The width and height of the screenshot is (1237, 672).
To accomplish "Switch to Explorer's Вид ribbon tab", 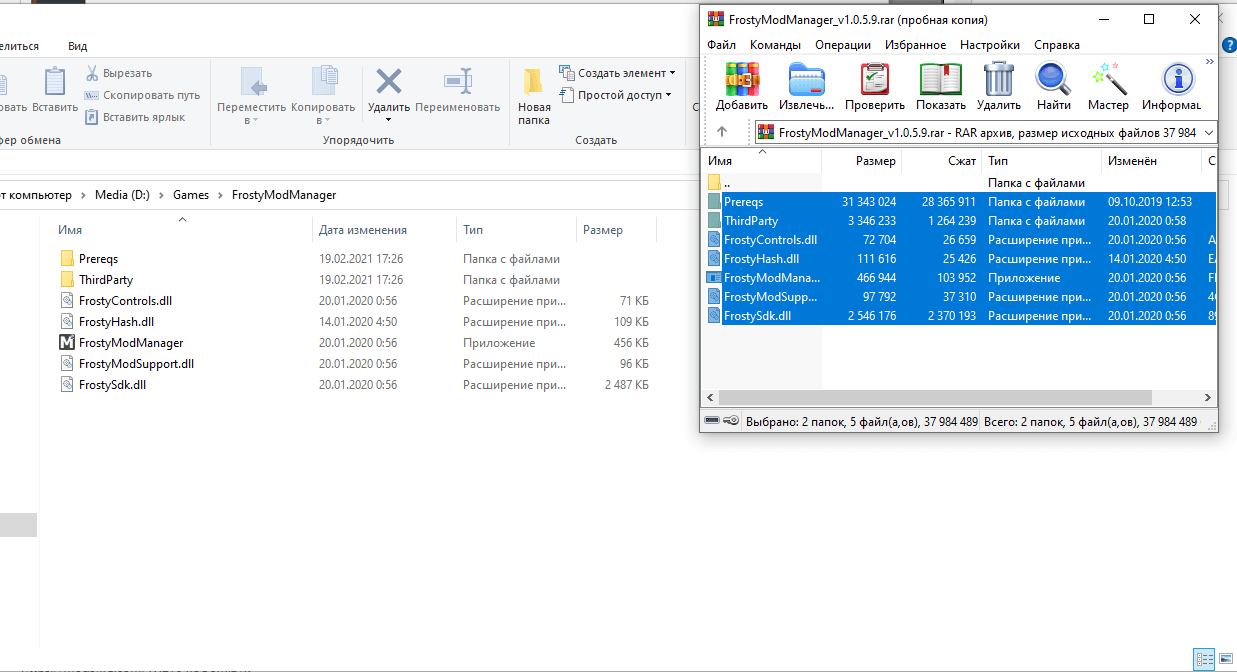I will click(77, 46).
